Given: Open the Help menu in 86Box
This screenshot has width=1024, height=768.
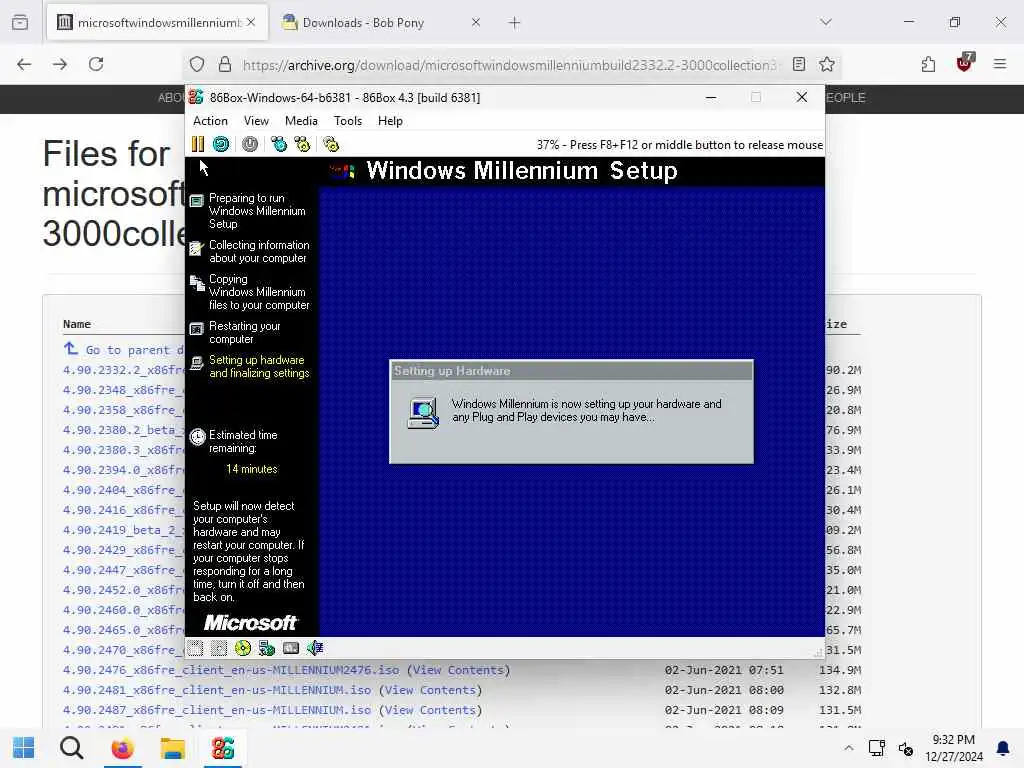Looking at the screenshot, I should coord(390,121).
